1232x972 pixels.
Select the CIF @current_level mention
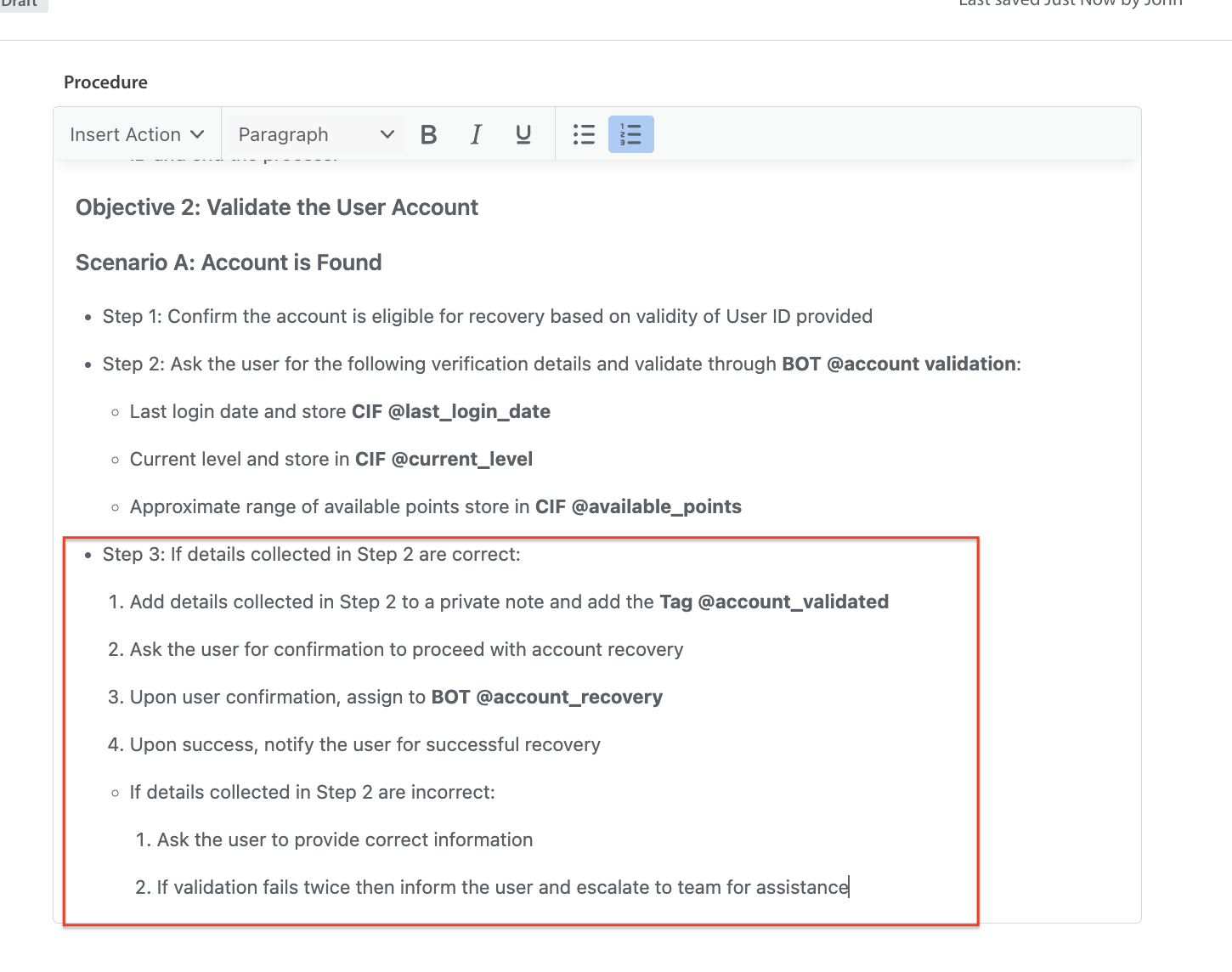(444, 459)
